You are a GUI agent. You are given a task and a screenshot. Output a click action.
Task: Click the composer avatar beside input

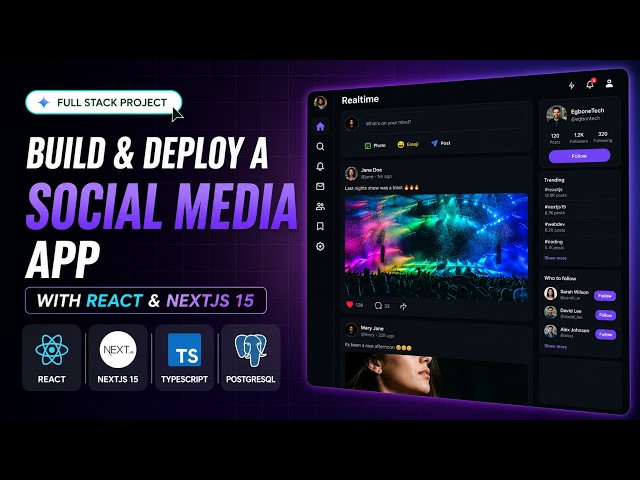(351, 123)
